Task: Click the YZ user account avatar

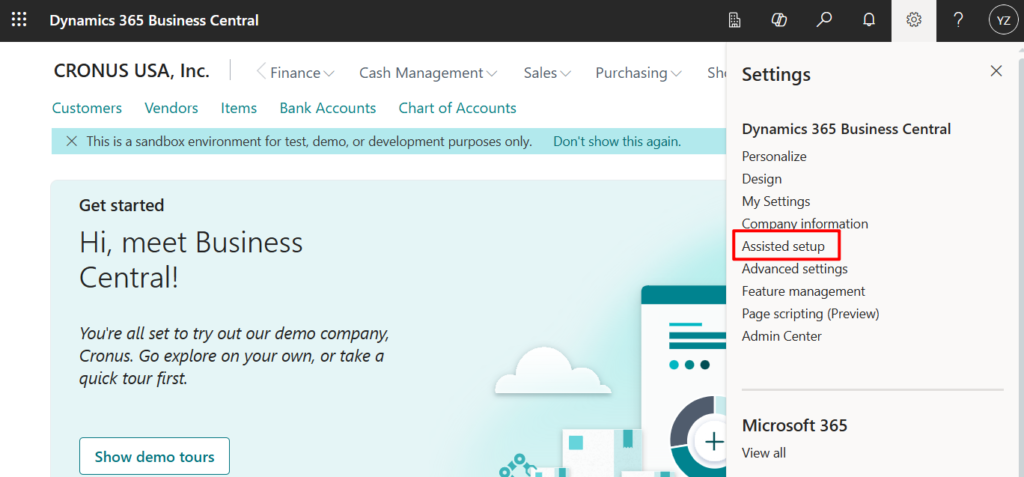Action: tap(1003, 20)
